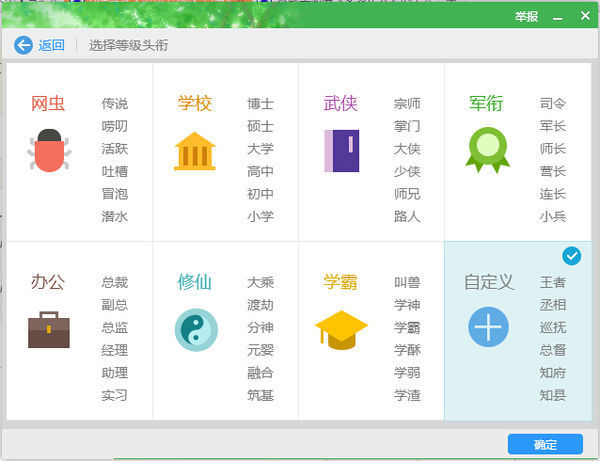Screen dimensions: 600x461
Task: Click the 学神 rank text
Action: coord(407,305)
